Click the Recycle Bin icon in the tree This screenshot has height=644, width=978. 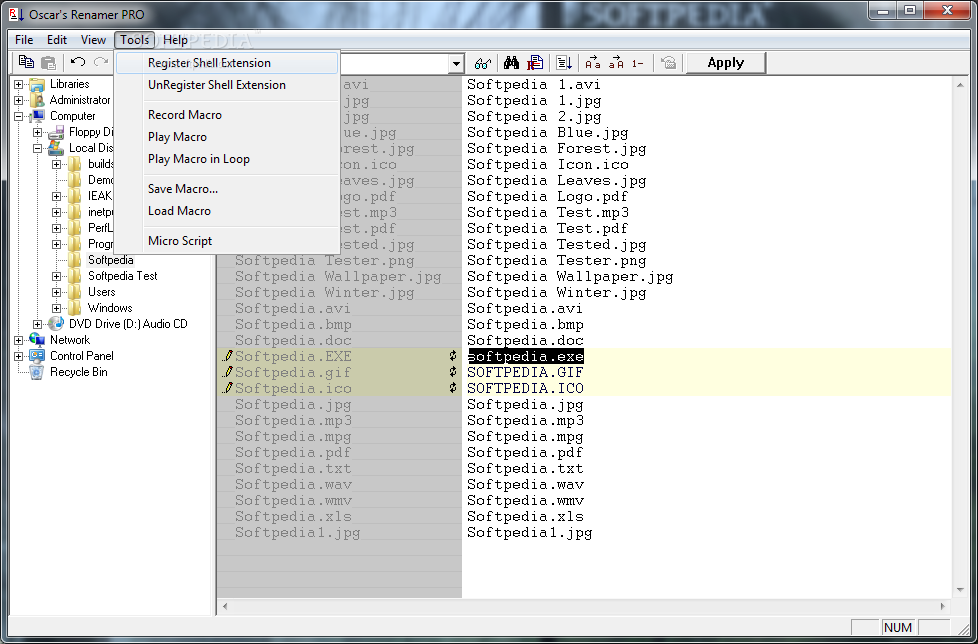37,372
